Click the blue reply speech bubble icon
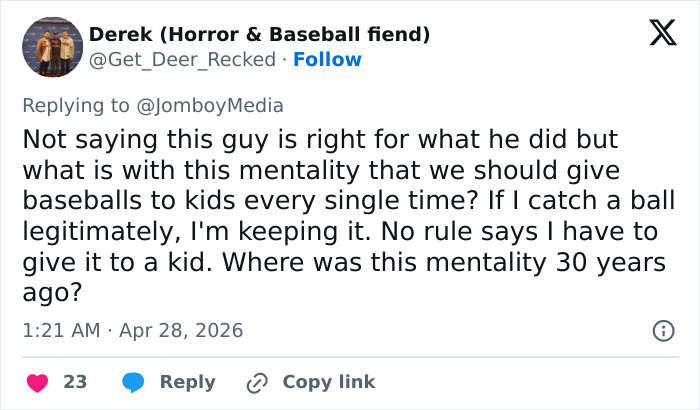Viewport: 700px width, 410px height. pyautogui.click(x=133, y=382)
